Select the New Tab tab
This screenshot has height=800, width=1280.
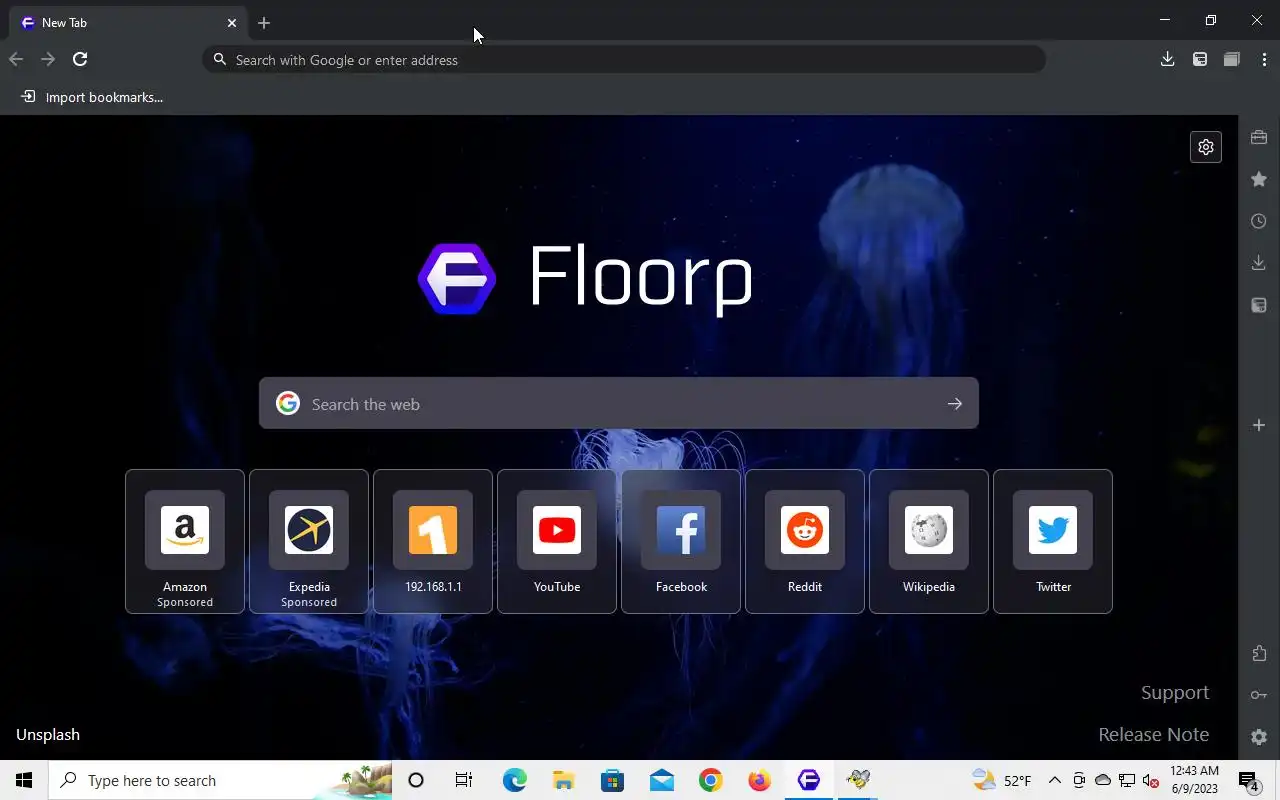(x=128, y=22)
